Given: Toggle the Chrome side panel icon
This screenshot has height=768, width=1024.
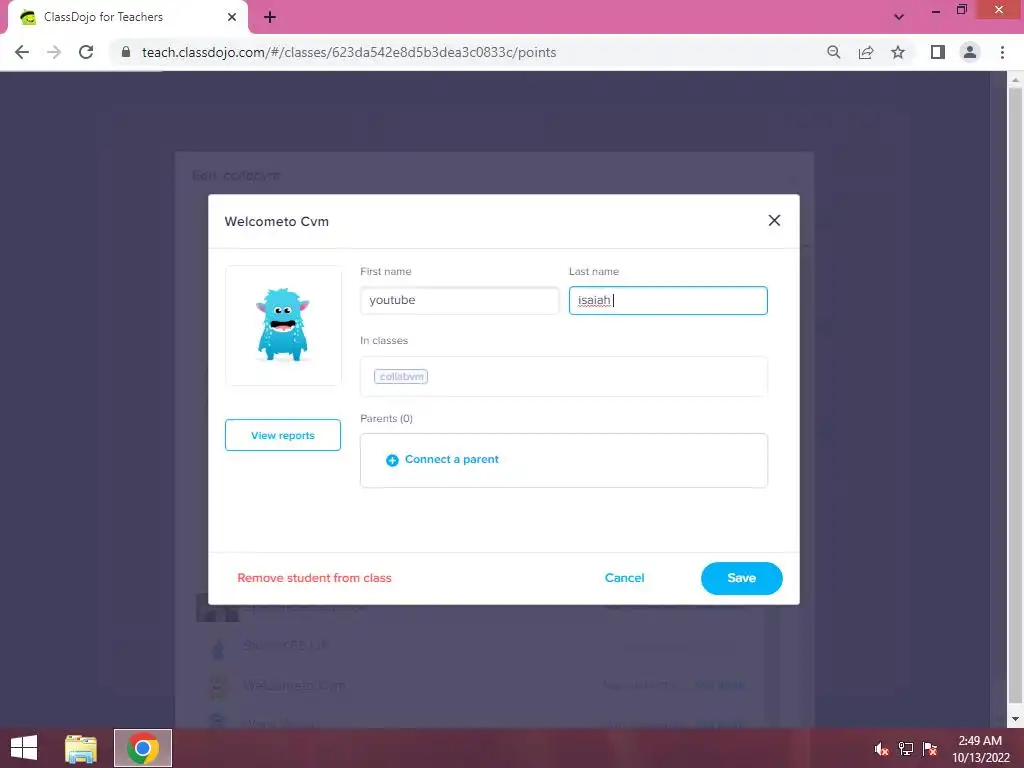Looking at the screenshot, I should tap(938, 52).
